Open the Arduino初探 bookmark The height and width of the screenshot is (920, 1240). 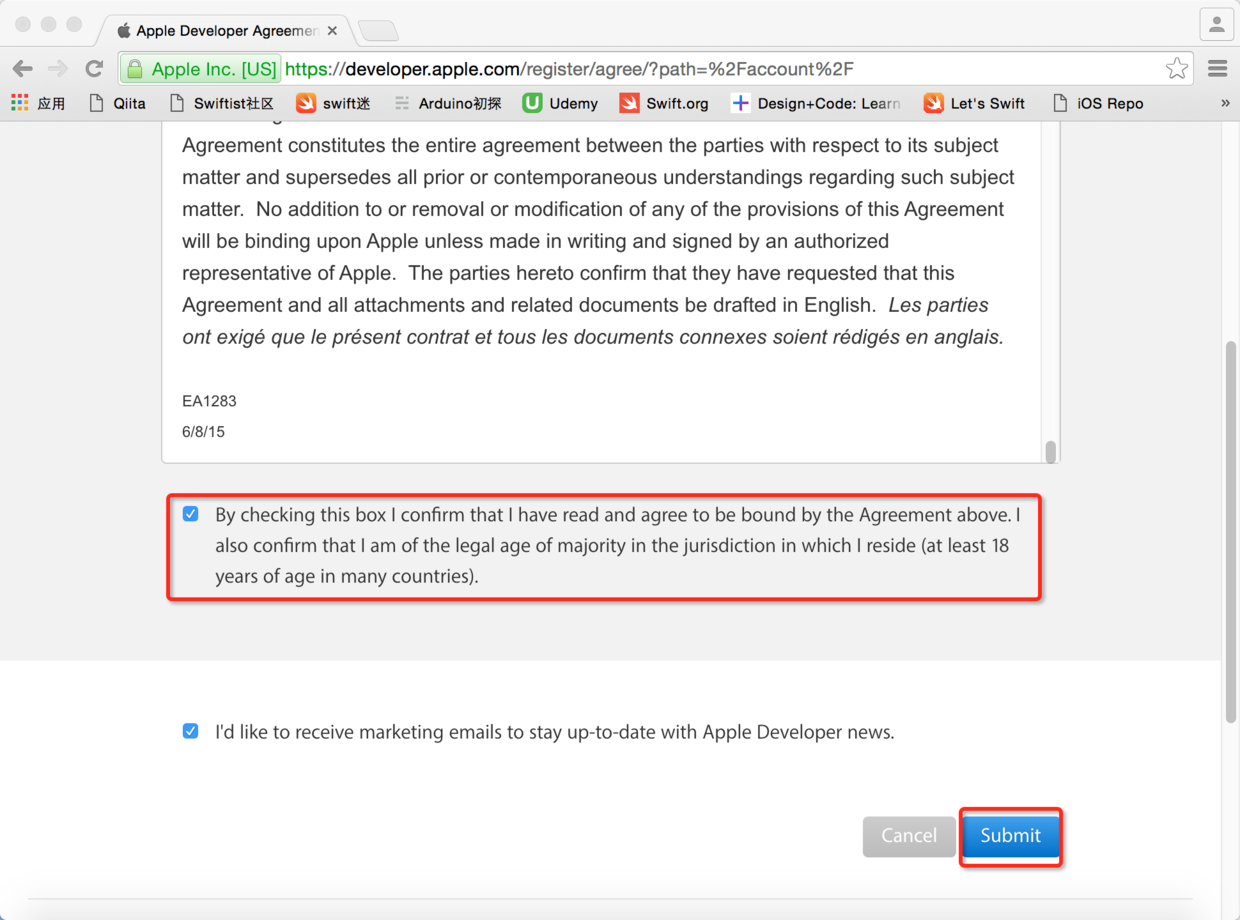point(447,103)
